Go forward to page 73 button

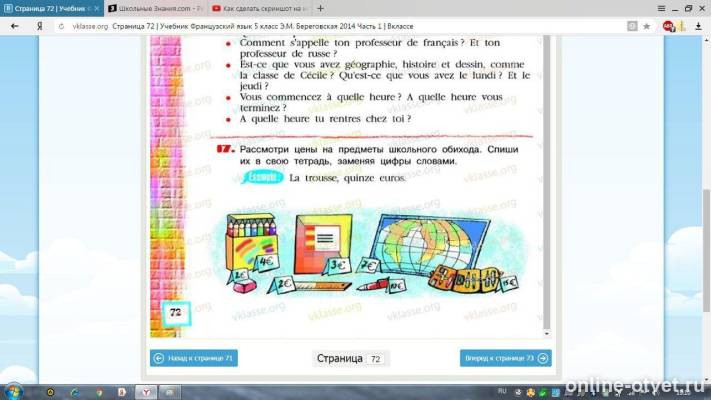506,358
